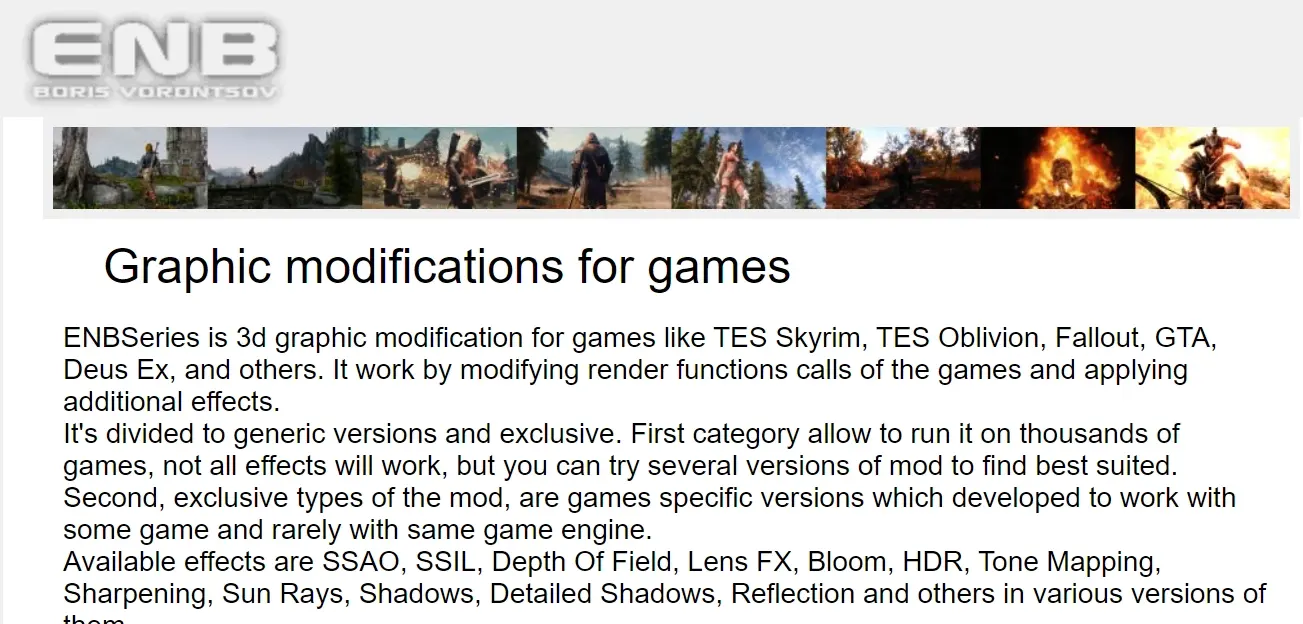Click the flaming skull banner image

click(1058, 168)
